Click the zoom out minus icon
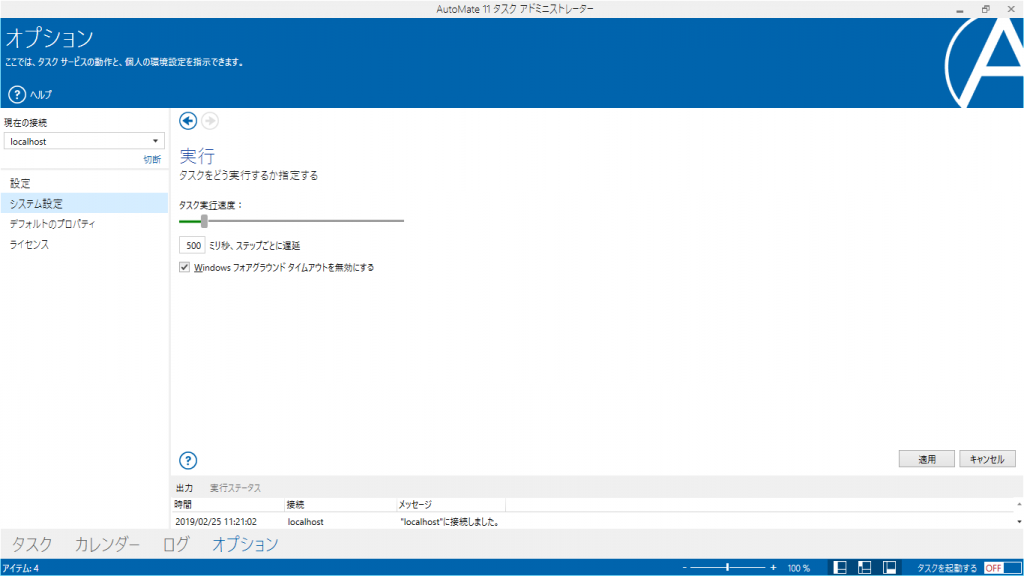Screen dimensions: 1024x576 coord(684,568)
